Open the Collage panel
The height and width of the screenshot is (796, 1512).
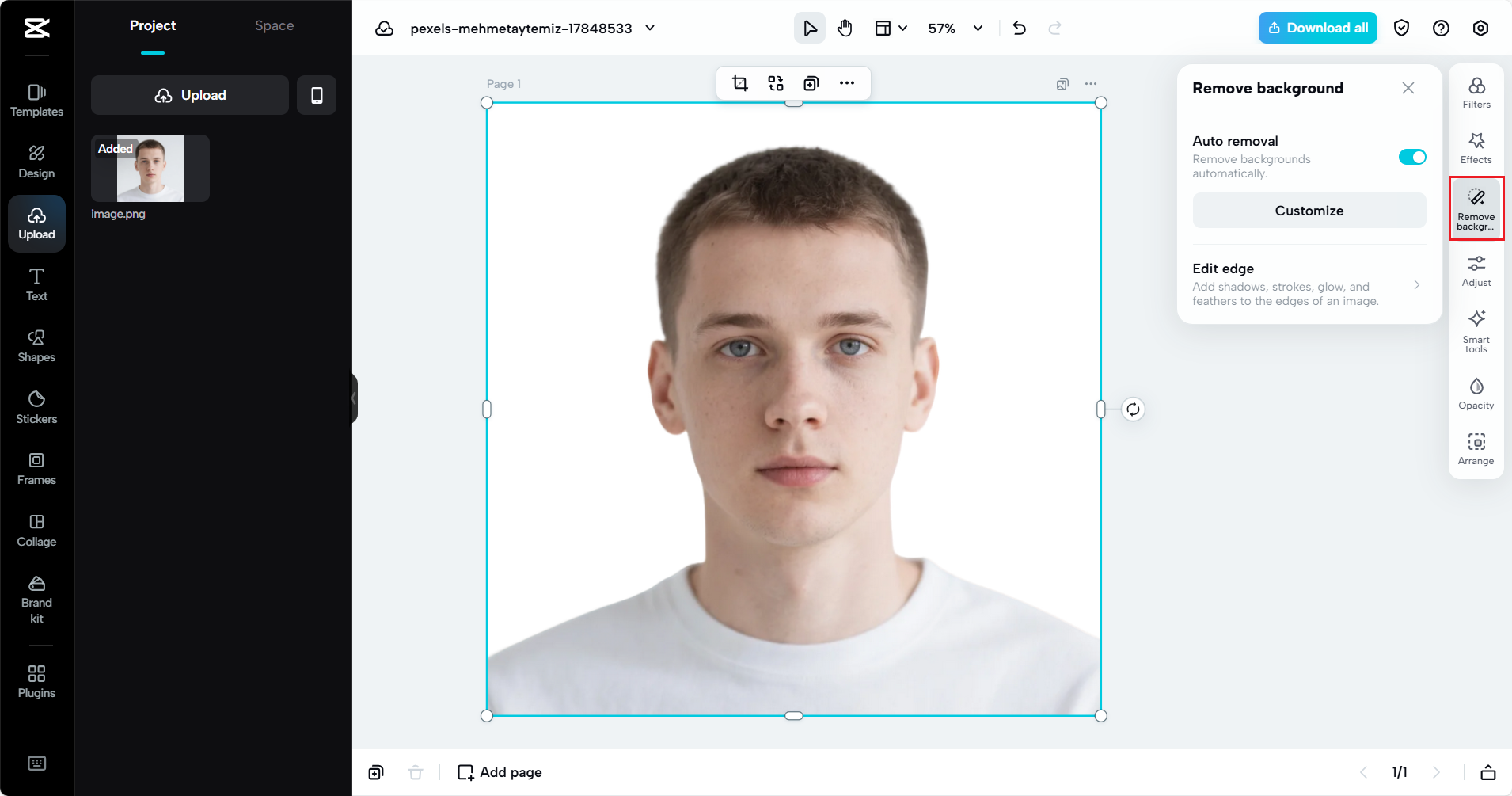coord(36,531)
